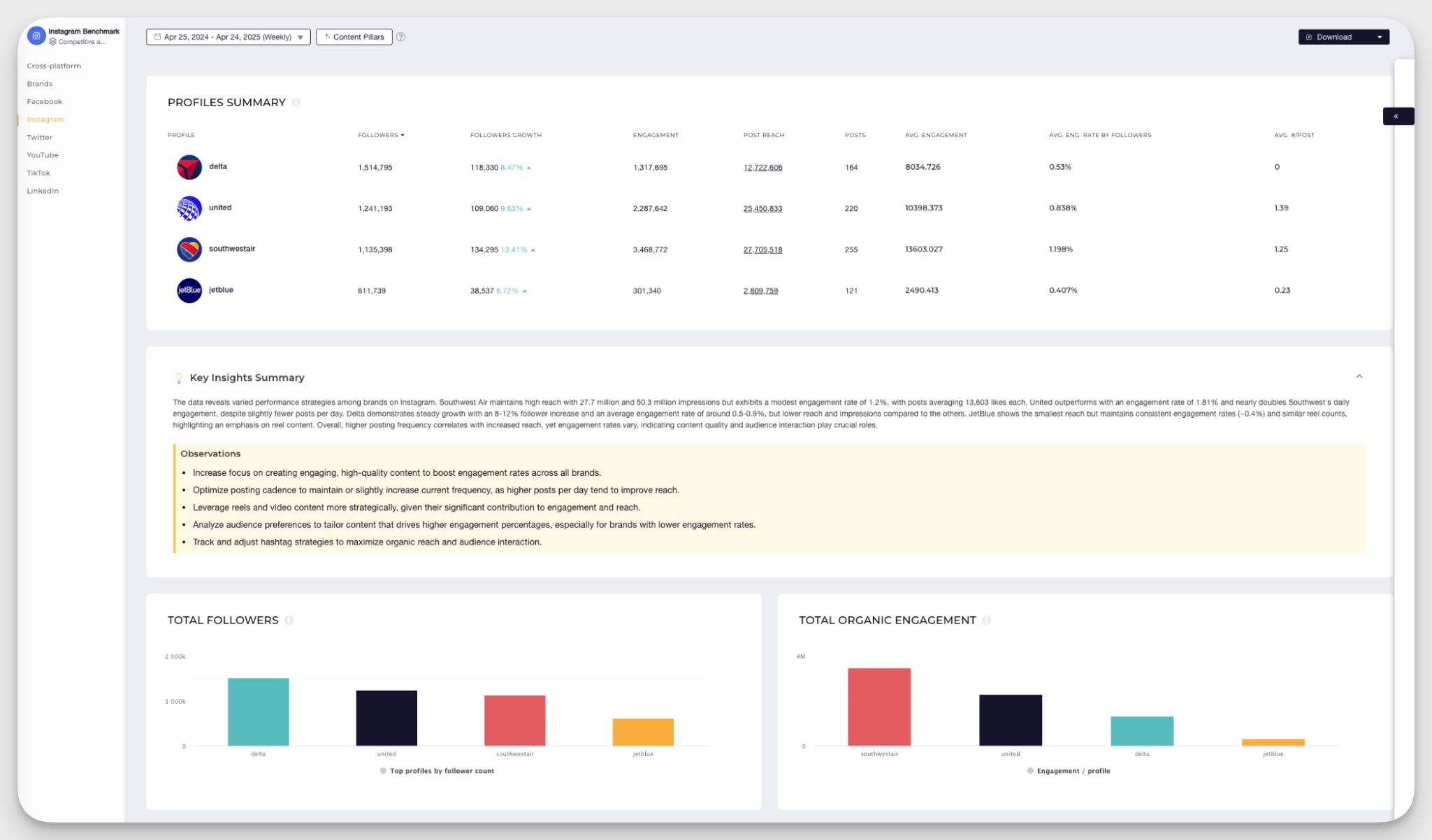
Task: Click united engagement value 2,287,642
Action: (650, 208)
